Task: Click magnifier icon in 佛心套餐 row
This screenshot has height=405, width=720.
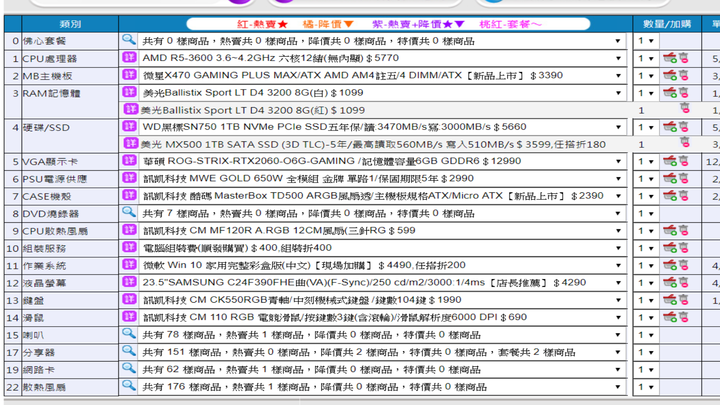Action: 129,40
